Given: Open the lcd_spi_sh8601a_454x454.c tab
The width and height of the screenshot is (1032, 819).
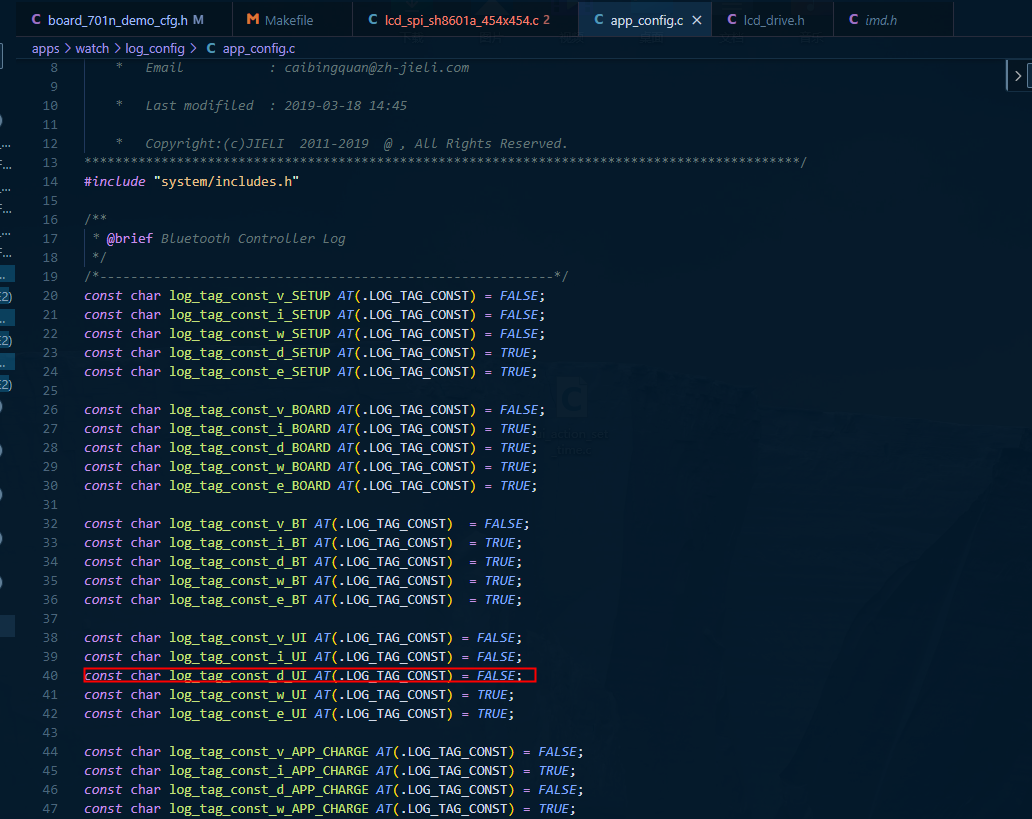Looking at the screenshot, I should (x=461, y=20).
